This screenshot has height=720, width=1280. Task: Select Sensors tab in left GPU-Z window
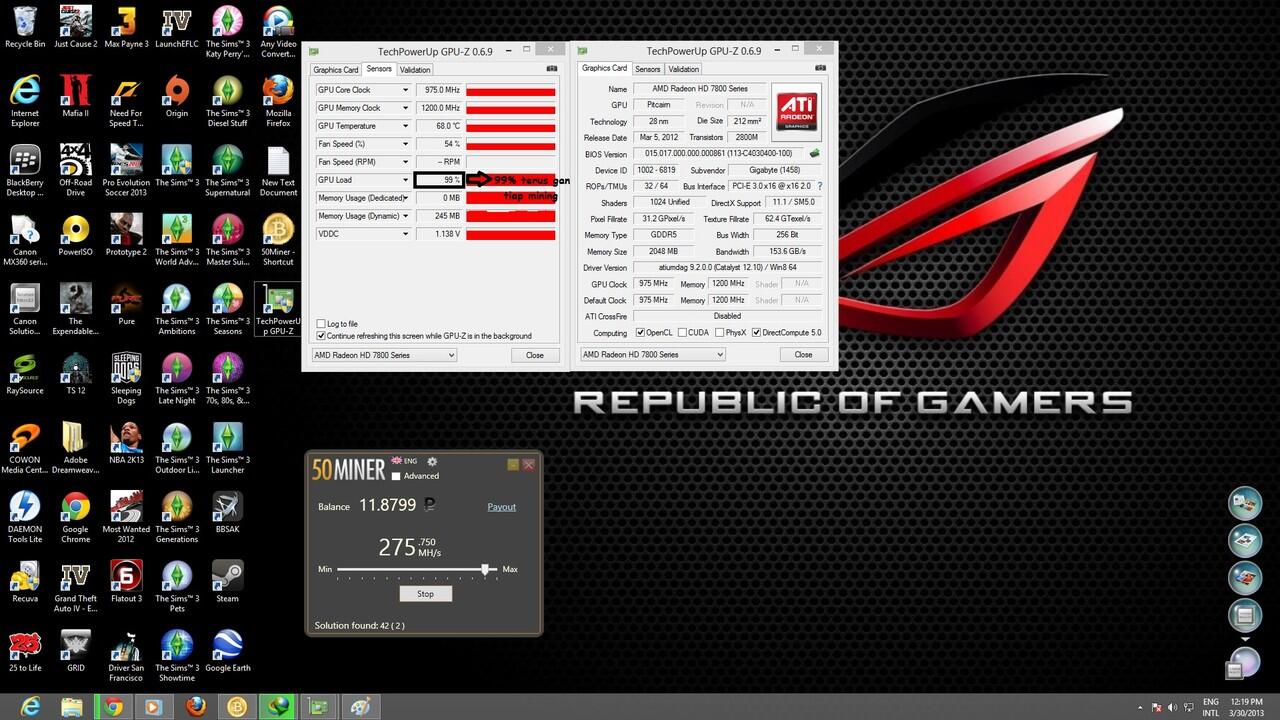(379, 69)
